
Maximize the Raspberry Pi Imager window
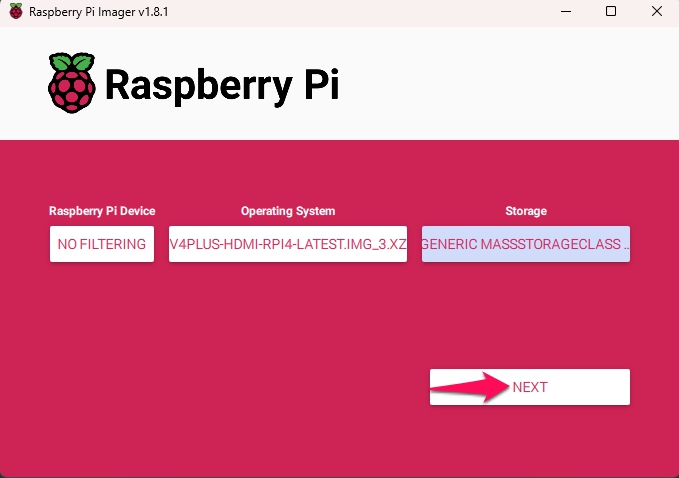pos(611,11)
